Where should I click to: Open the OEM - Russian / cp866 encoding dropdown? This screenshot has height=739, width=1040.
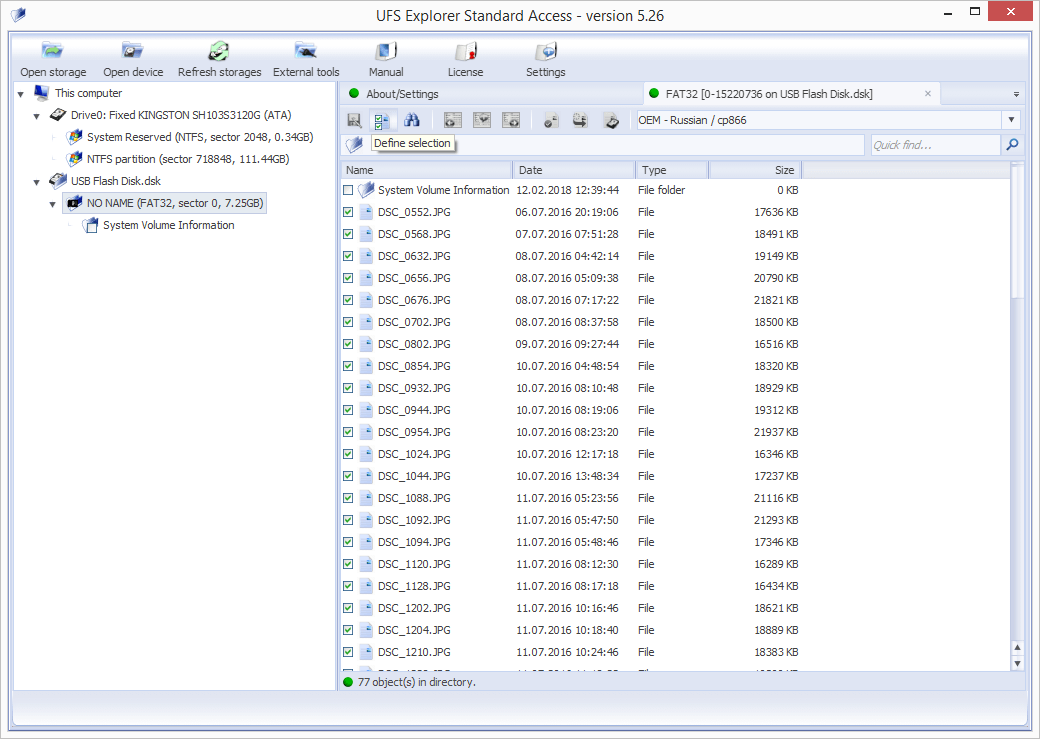coord(1012,120)
